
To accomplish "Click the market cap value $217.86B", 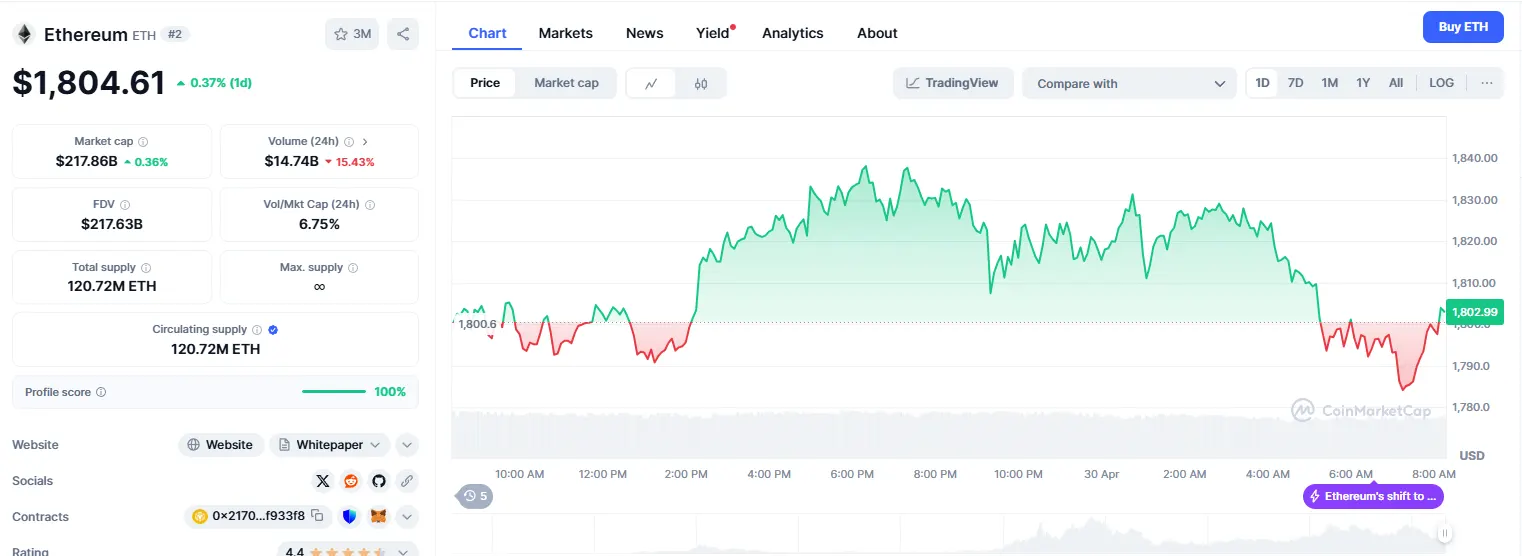I will point(87,161).
